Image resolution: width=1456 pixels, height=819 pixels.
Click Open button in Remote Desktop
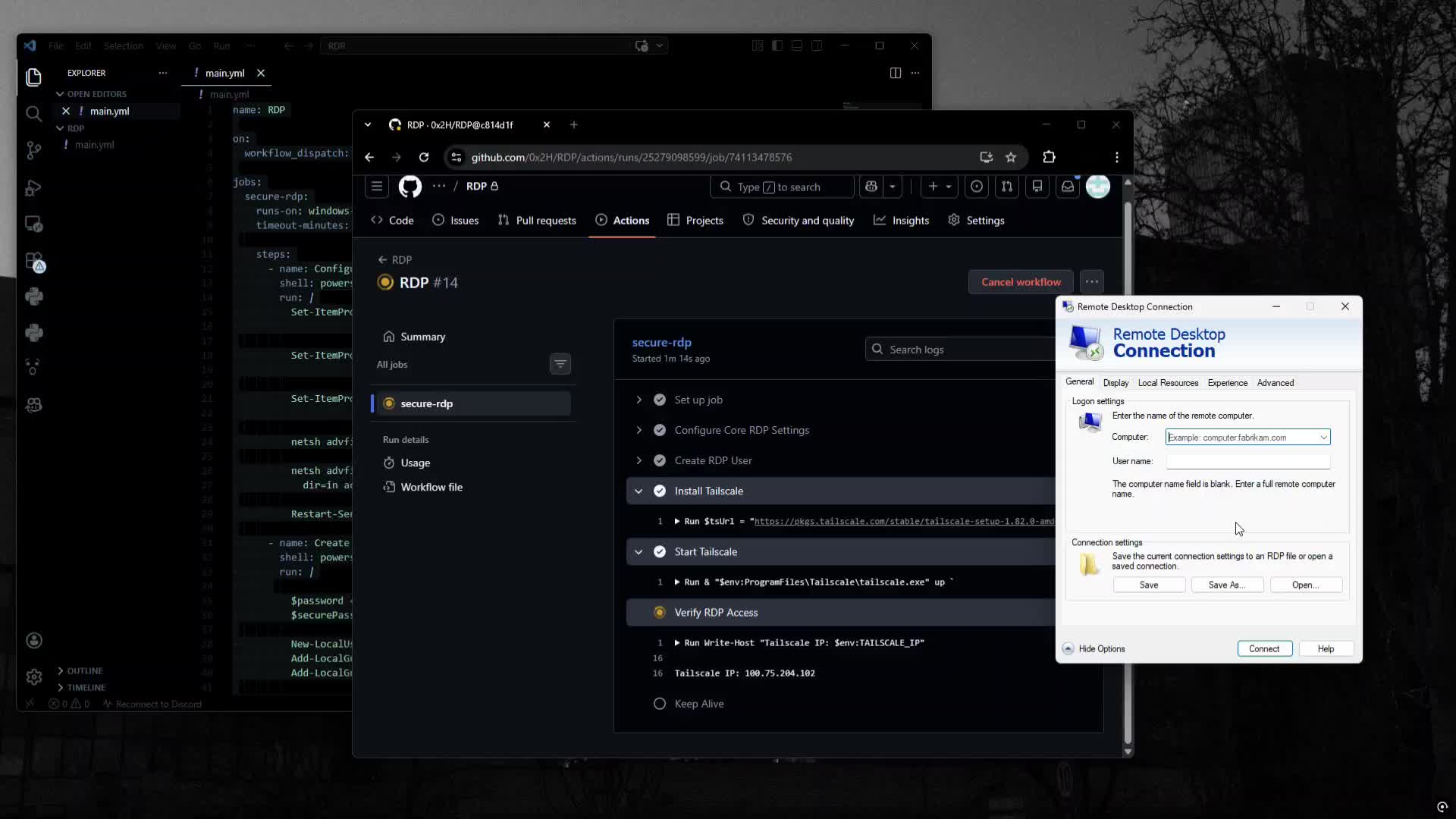1306,585
